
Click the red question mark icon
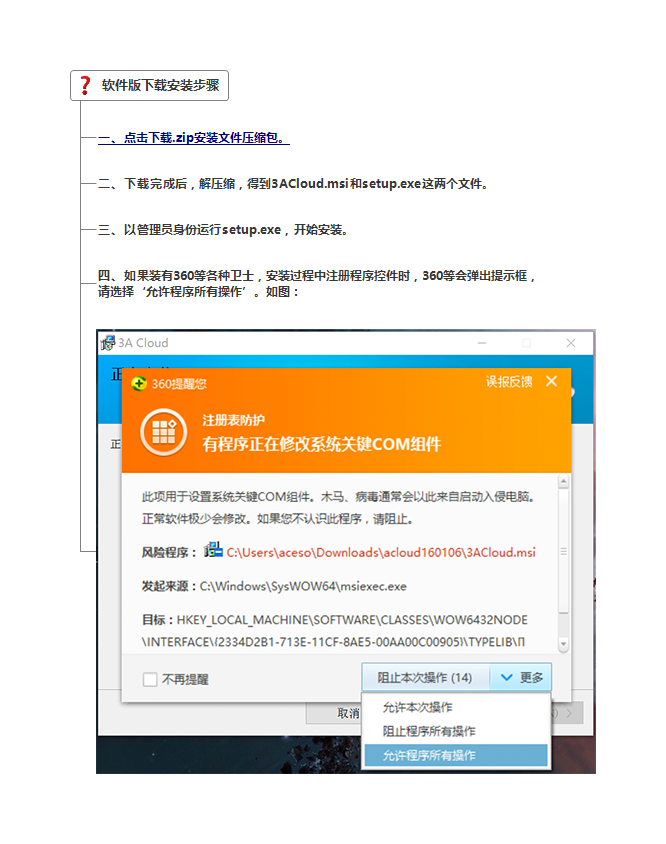(85, 86)
